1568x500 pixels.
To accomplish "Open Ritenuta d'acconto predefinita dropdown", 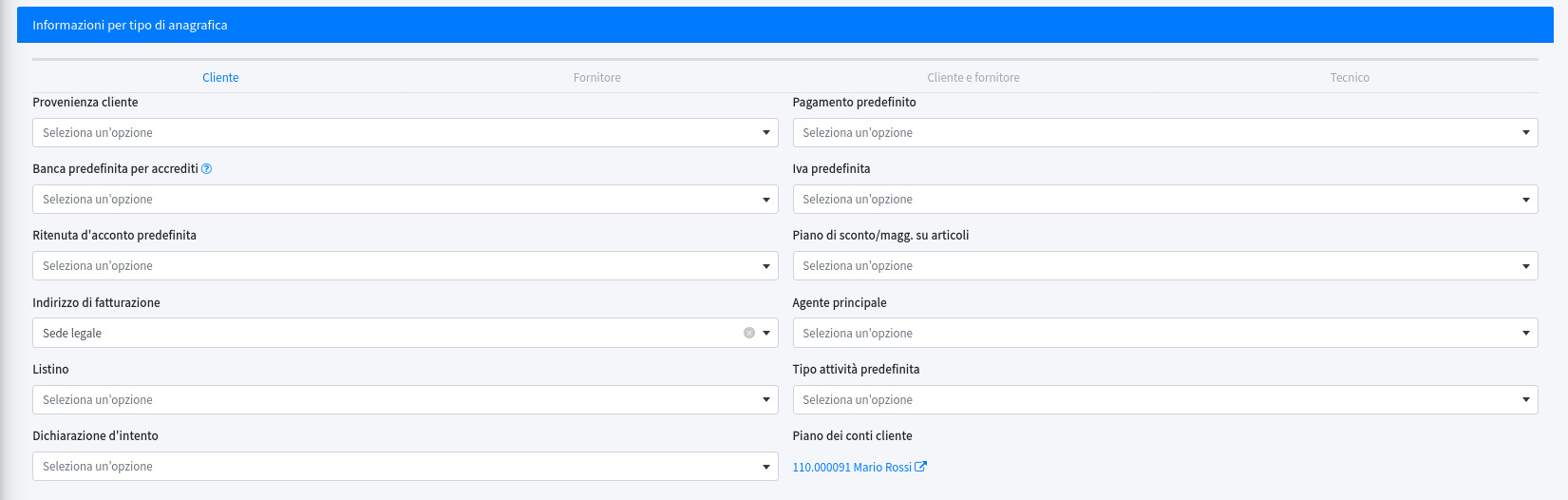I will (x=405, y=266).
